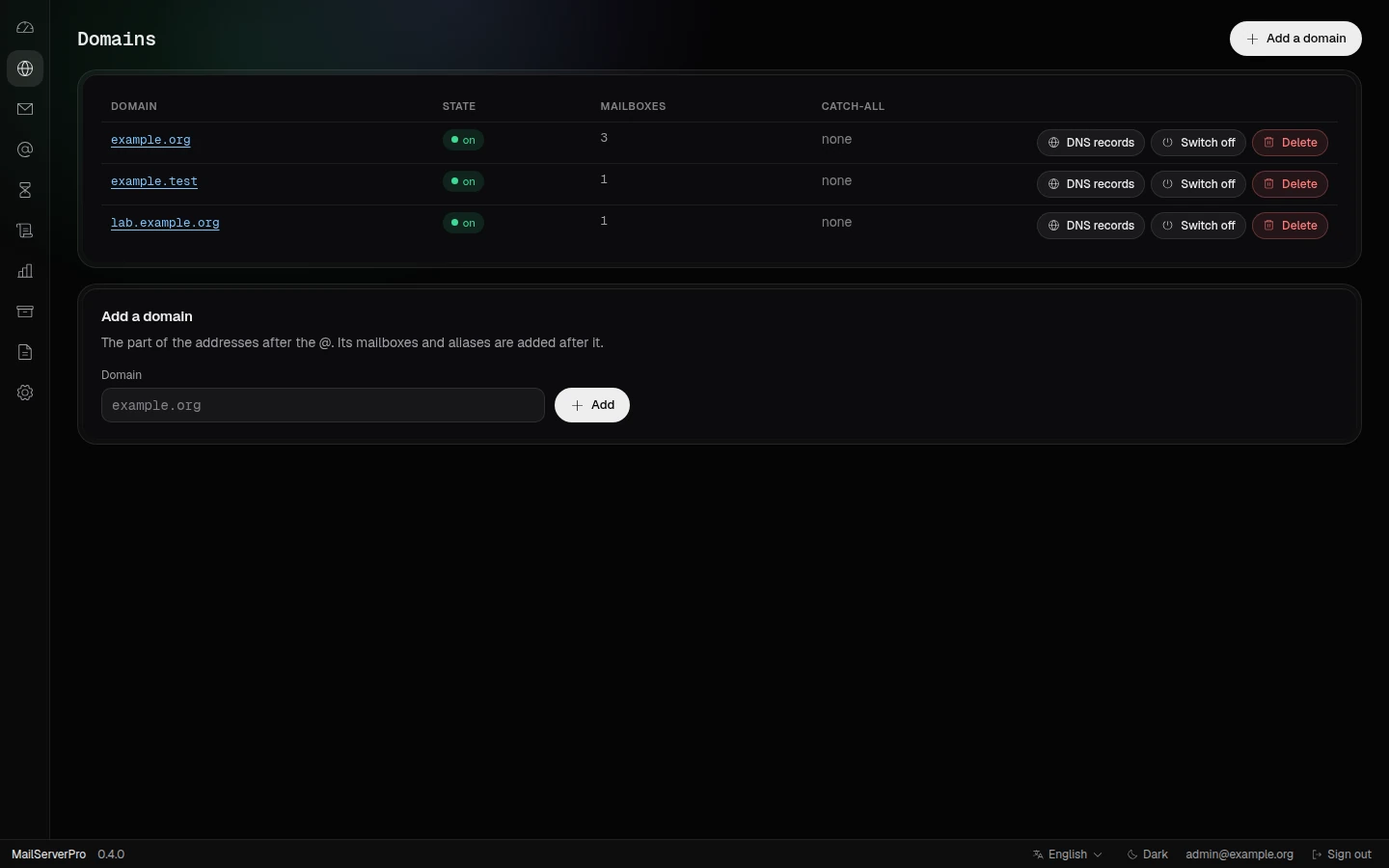Open the hourglass icon in sidebar
Screen dimensions: 1389x868
[x=25, y=190]
